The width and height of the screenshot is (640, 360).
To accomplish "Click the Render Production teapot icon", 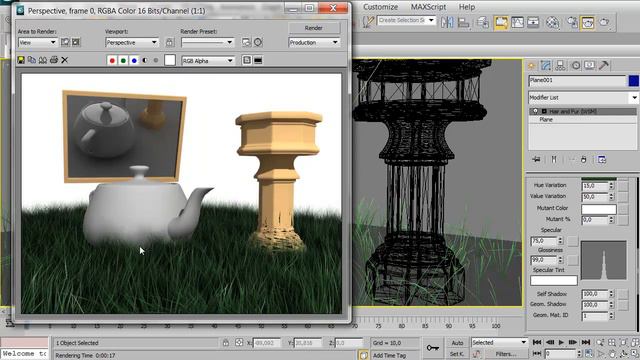I will click(x=604, y=22).
